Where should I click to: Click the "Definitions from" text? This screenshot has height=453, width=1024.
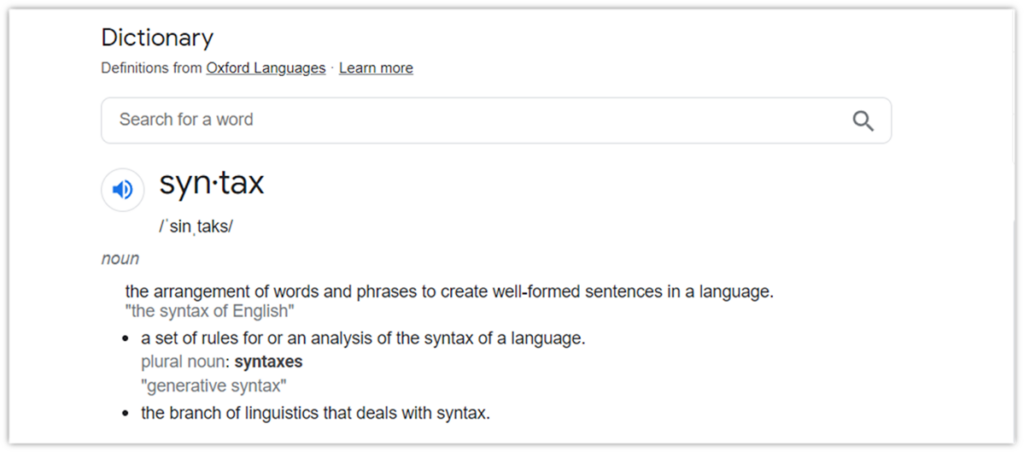point(151,68)
